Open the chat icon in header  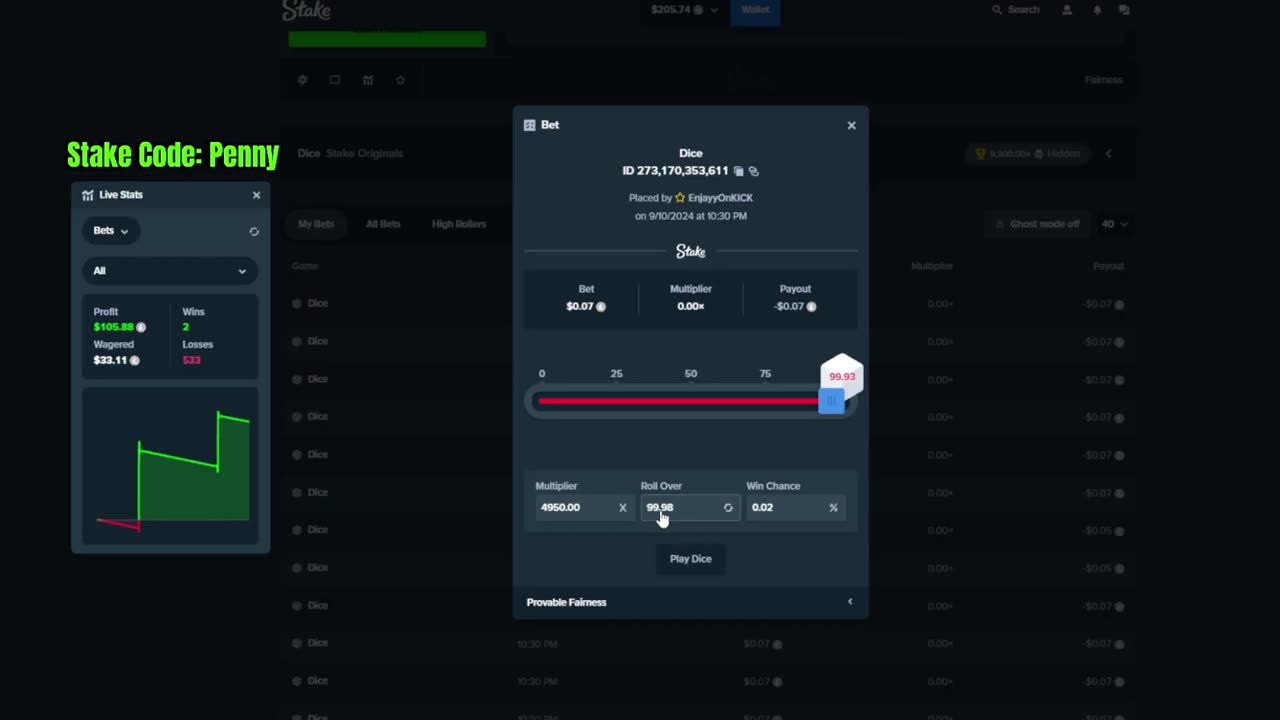1124,10
